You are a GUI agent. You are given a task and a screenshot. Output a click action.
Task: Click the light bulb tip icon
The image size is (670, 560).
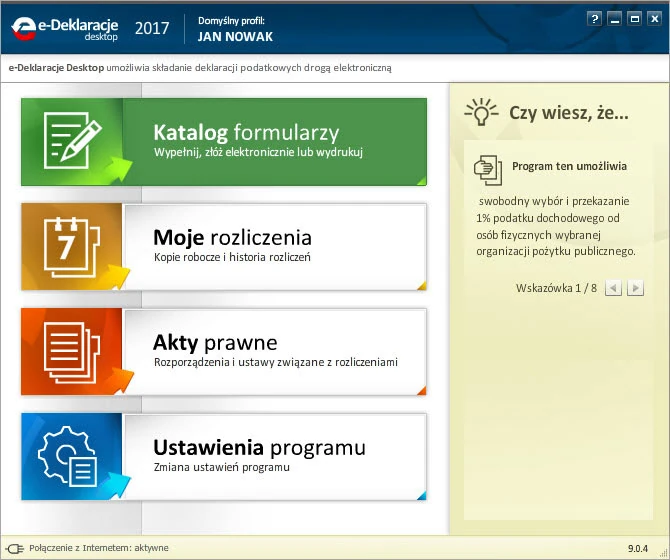pyautogui.click(x=482, y=112)
